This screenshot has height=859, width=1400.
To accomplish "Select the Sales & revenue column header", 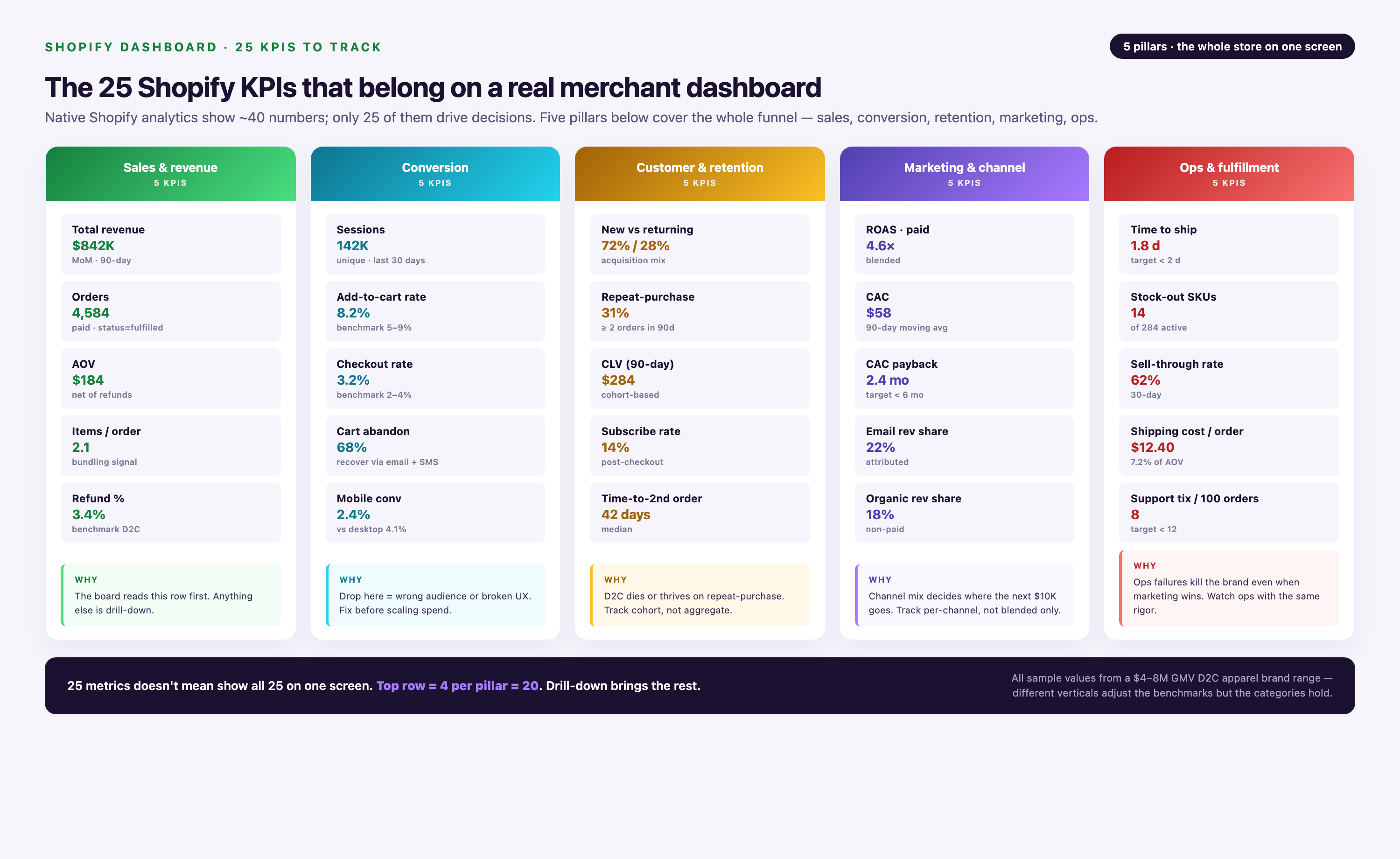I will (x=170, y=173).
